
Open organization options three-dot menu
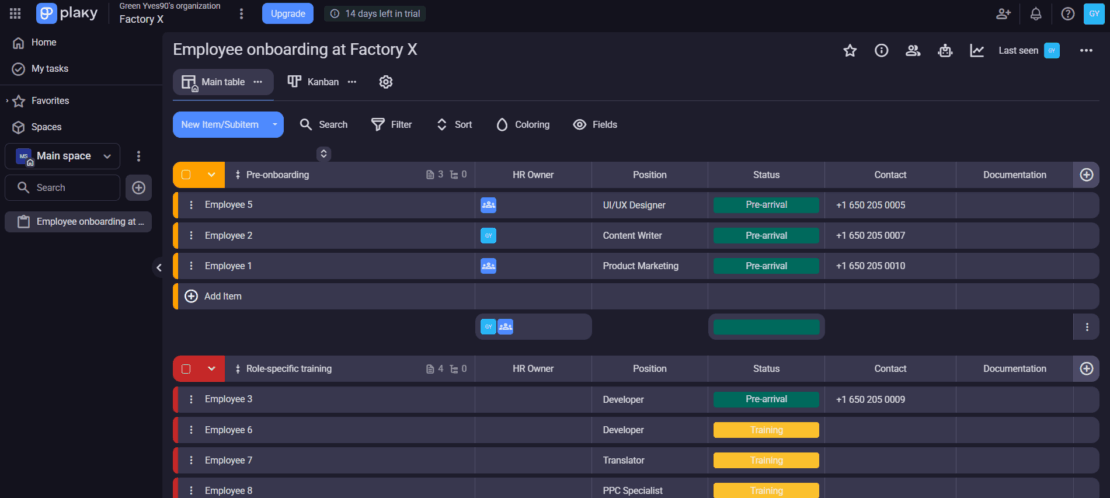[x=241, y=13]
